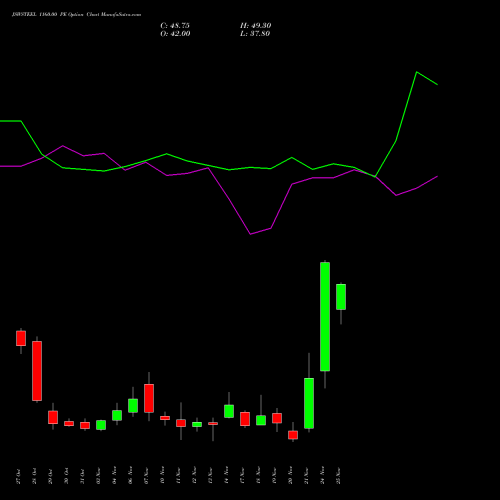Click the long red candle for 28 Oct
Image resolution: width=500 pixels, height=500 pixels.
tap(37, 371)
